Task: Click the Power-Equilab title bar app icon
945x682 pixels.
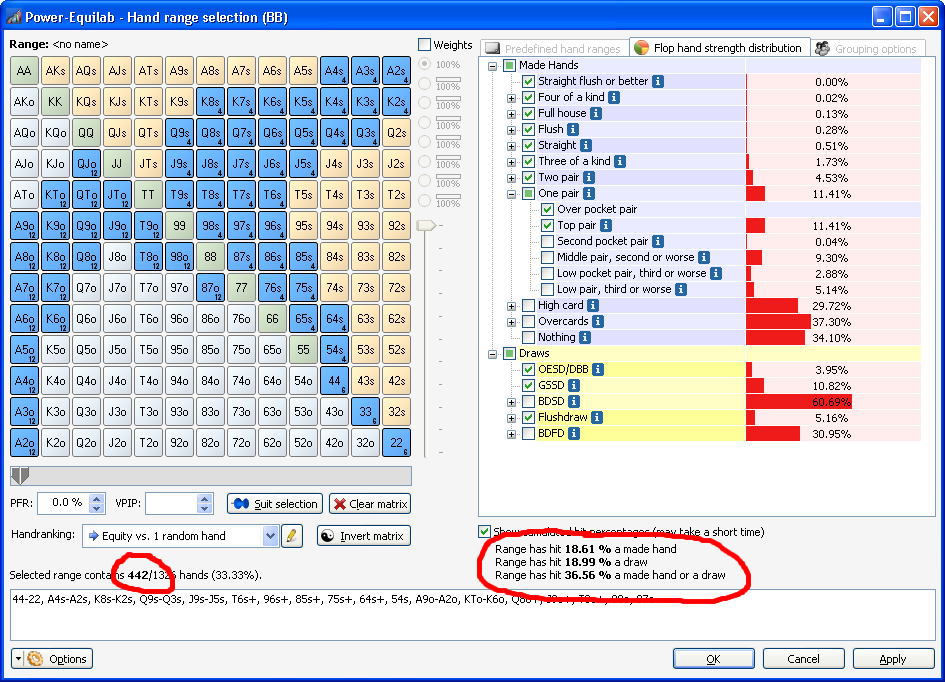Action: point(13,17)
